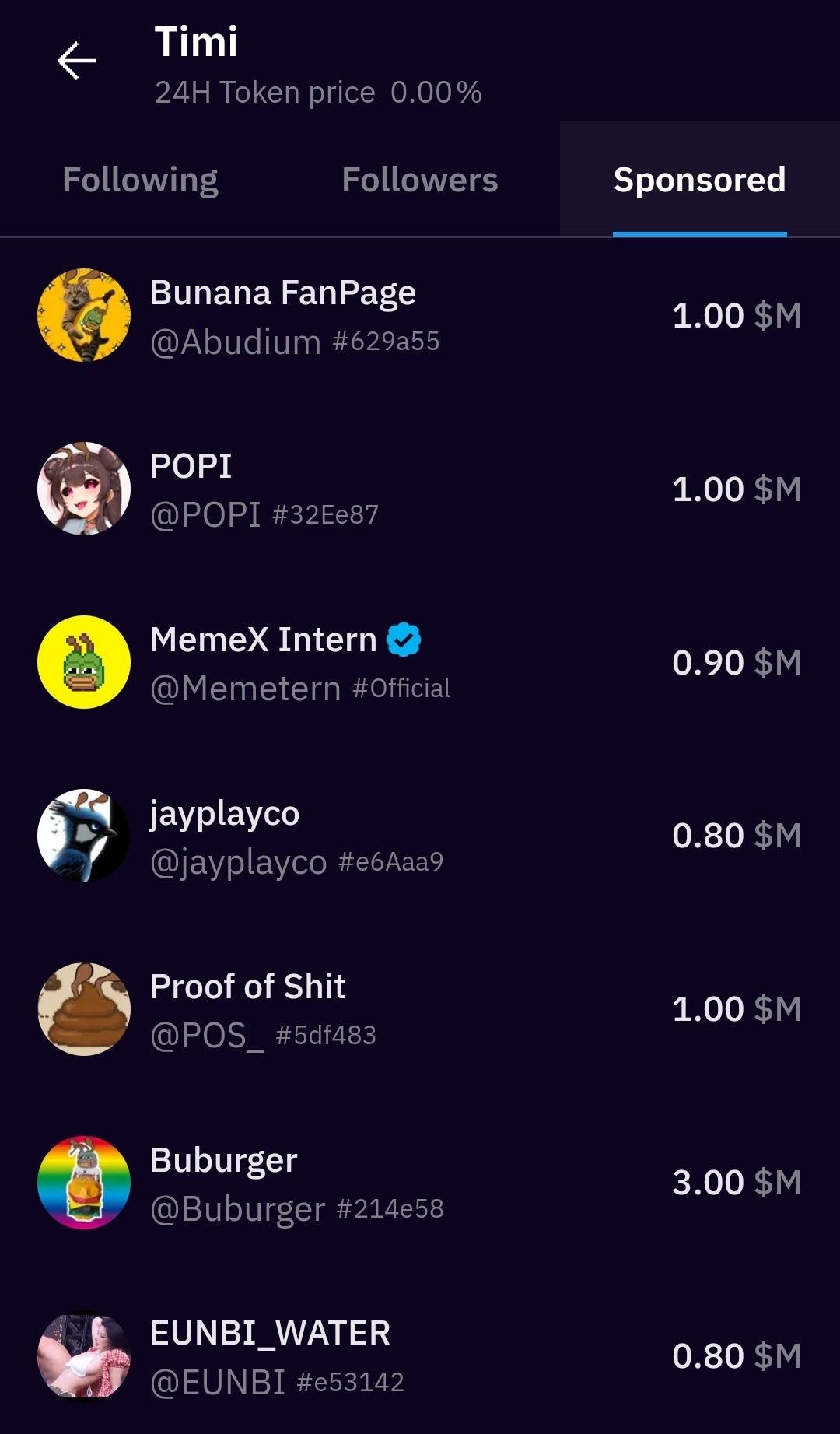Screen dimensions: 840x1434
Task: Tap the blue verified badge
Action: point(404,640)
